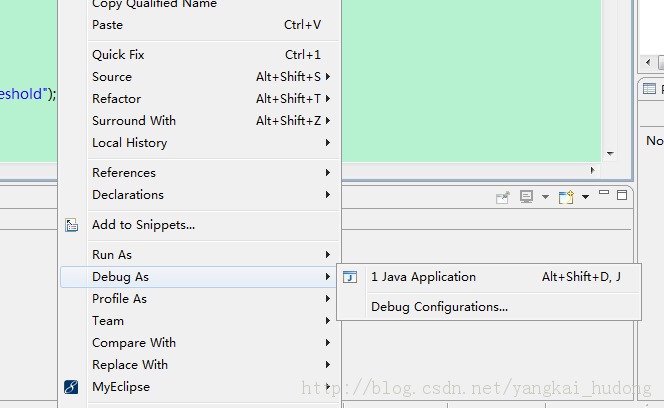Screen dimensions: 664x408
Task: Expand the Source submenu arrow
Action: coord(328,77)
